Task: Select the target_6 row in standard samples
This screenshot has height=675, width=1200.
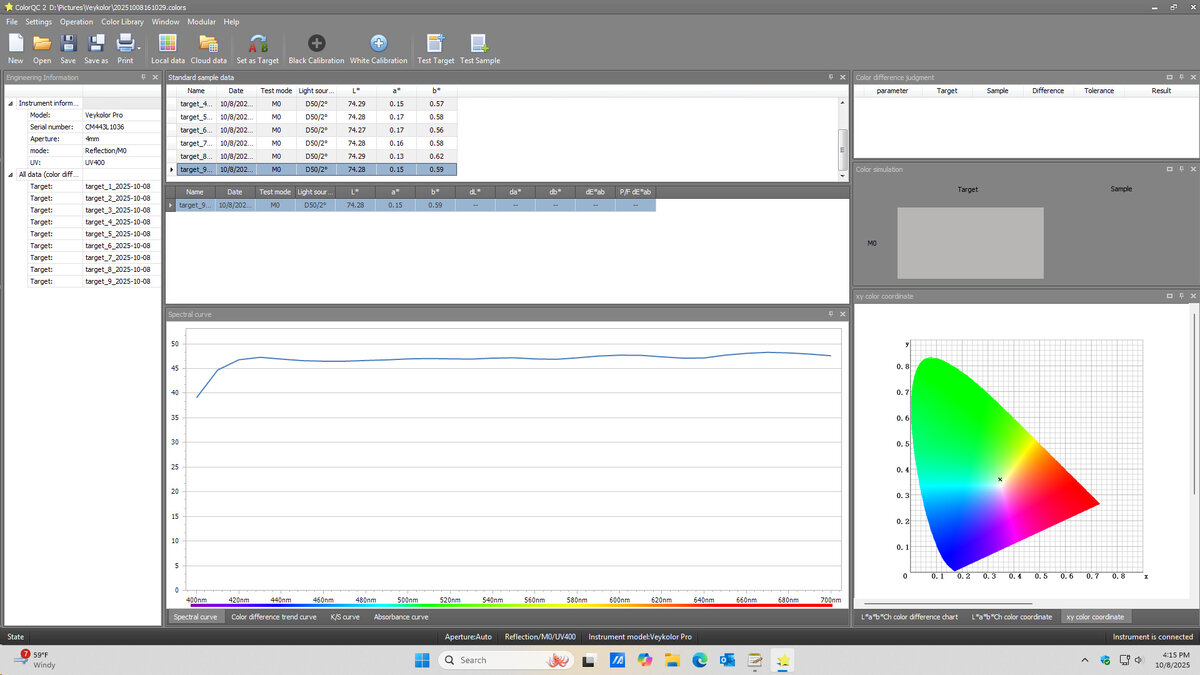Action: 195,130
